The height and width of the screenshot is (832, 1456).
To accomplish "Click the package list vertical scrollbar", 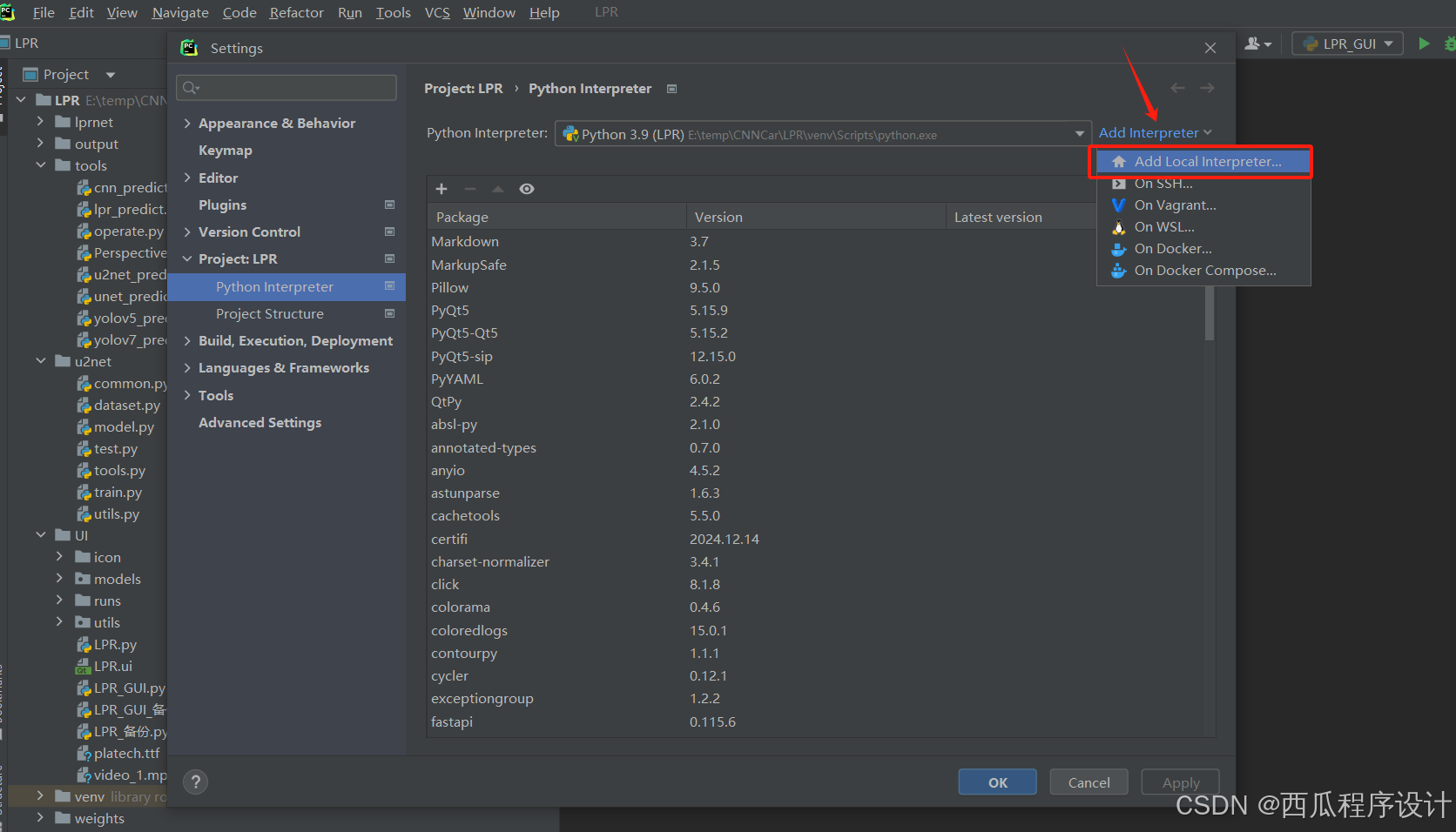I will [1210, 313].
